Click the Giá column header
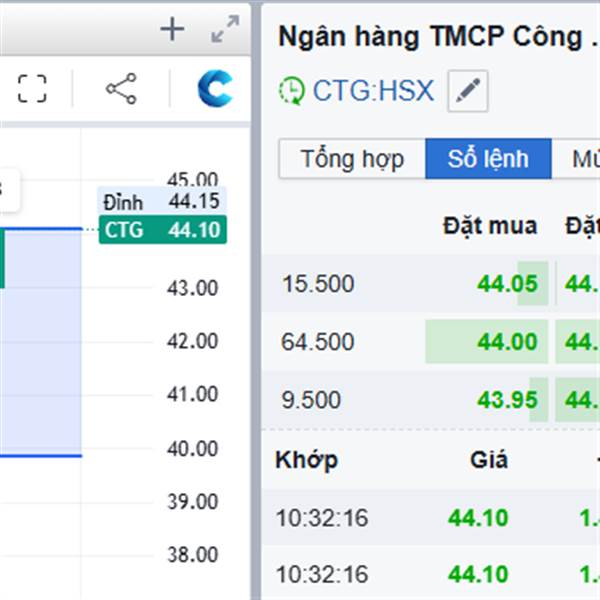 (x=489, y=460)
